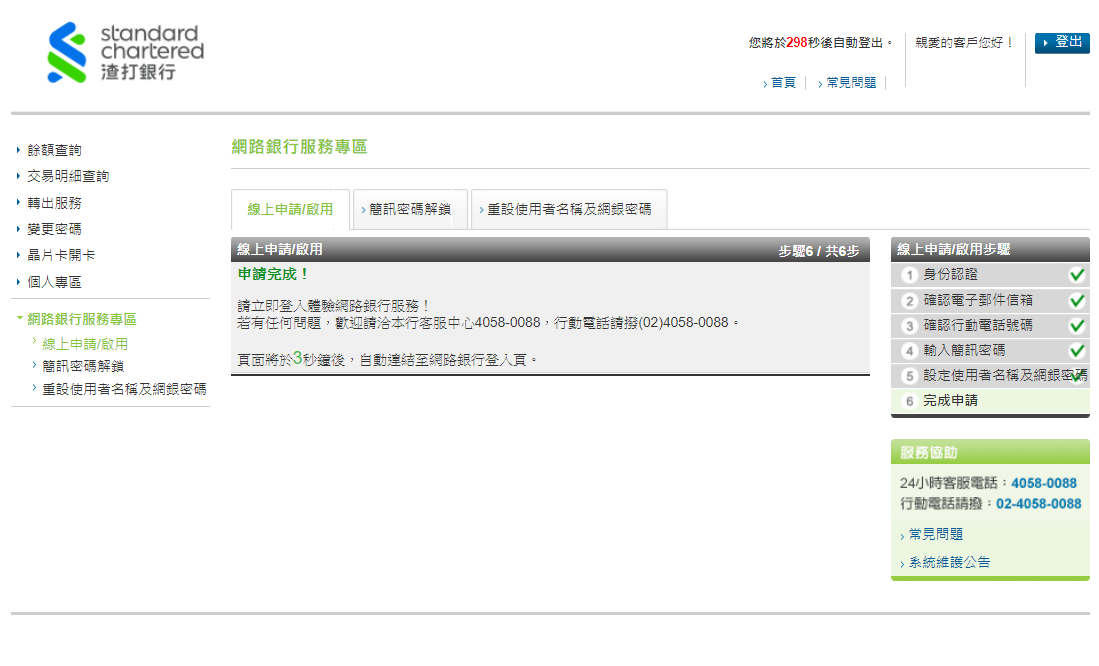This screenshot has width=1099, height=666.
Task: Open 常見問題 in the 服務協助 box
Action: [936, 534]
